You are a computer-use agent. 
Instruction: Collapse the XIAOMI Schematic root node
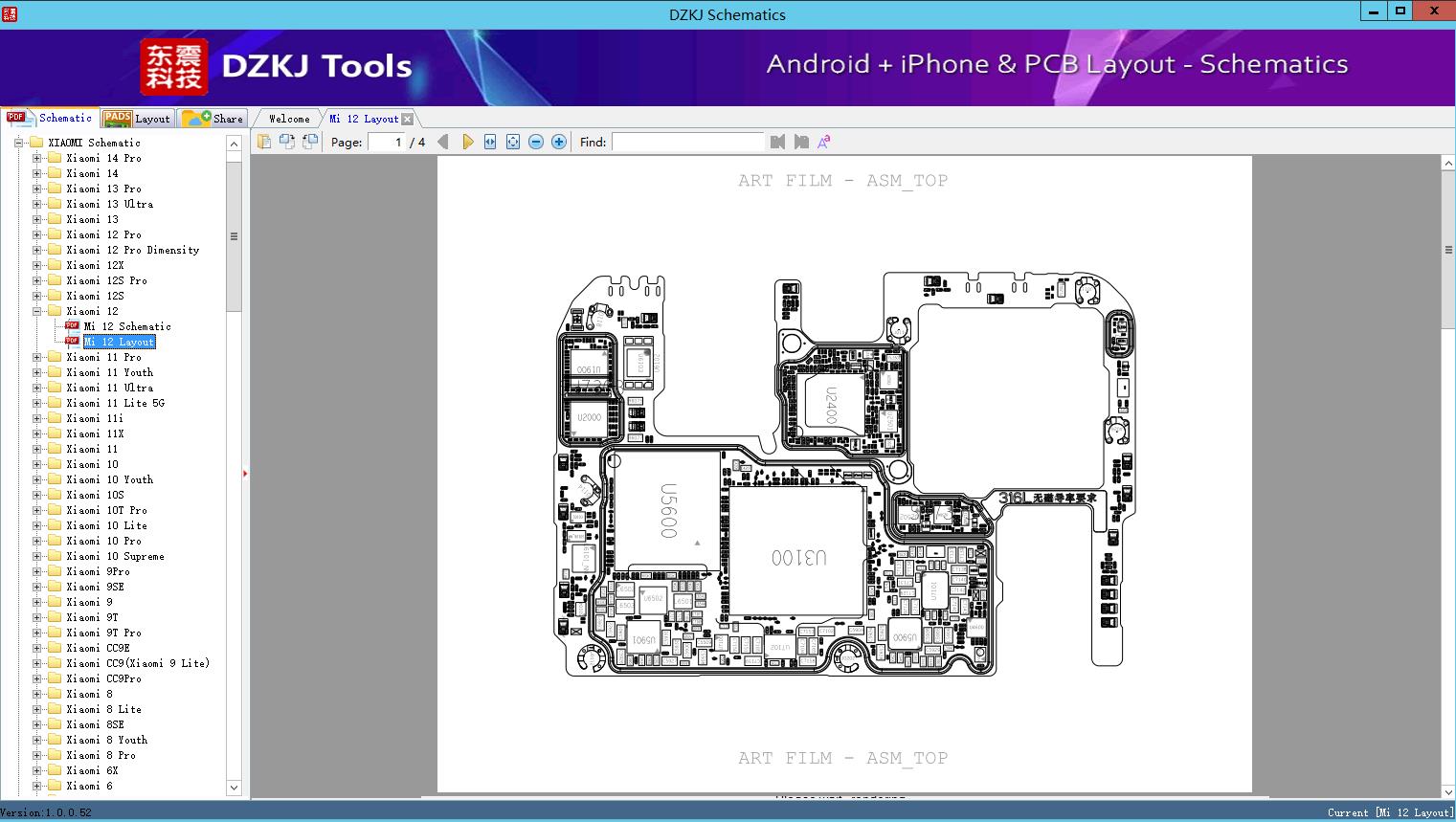[18, 143]
